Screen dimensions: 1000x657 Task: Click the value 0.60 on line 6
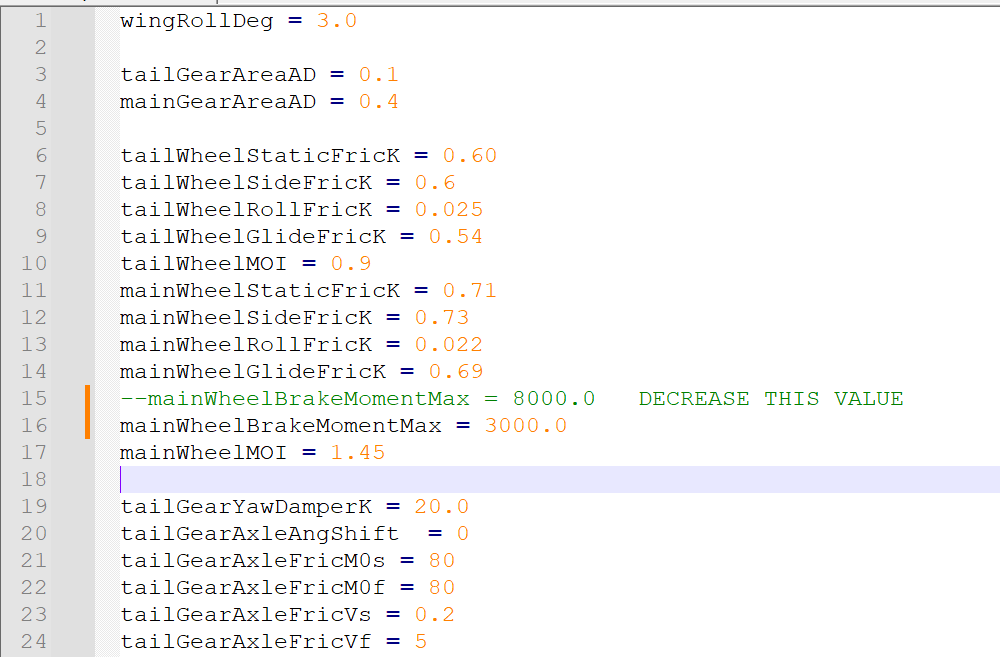[x=470, y=156]
